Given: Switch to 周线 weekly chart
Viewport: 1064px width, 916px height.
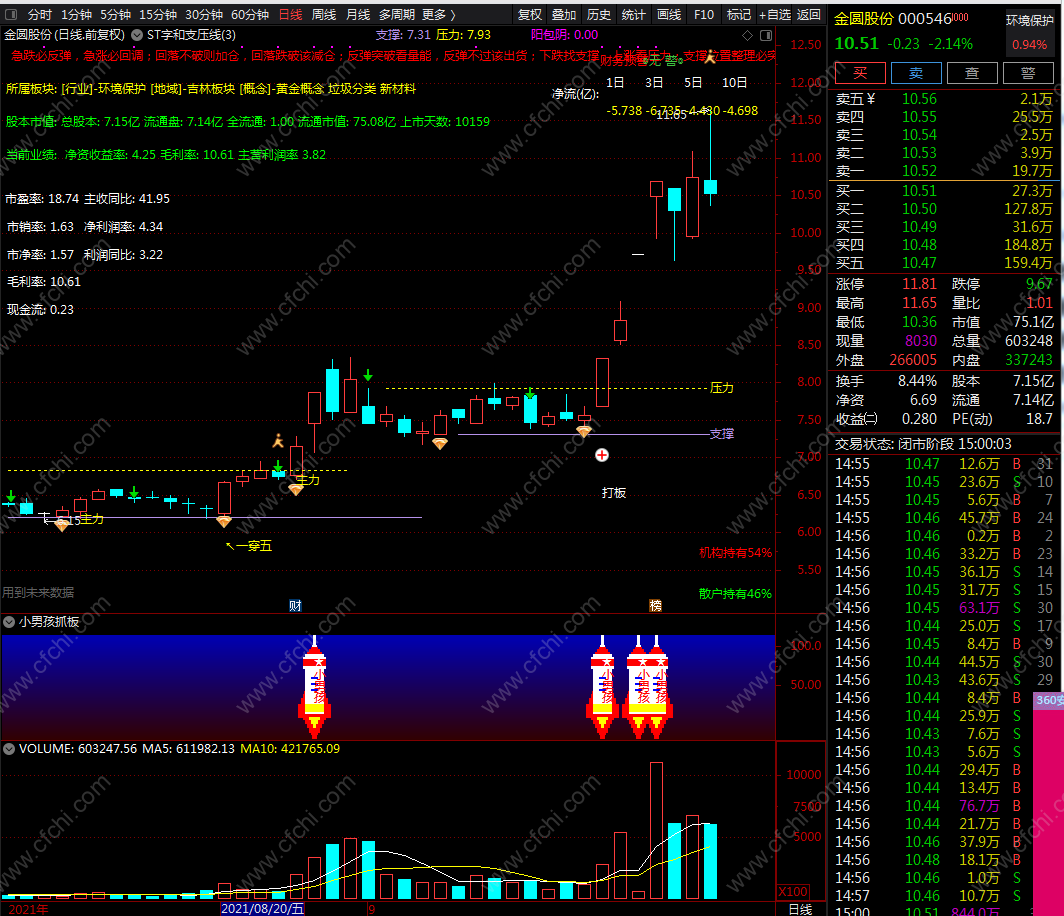Looking at the screenshot, I should [324, 14].
